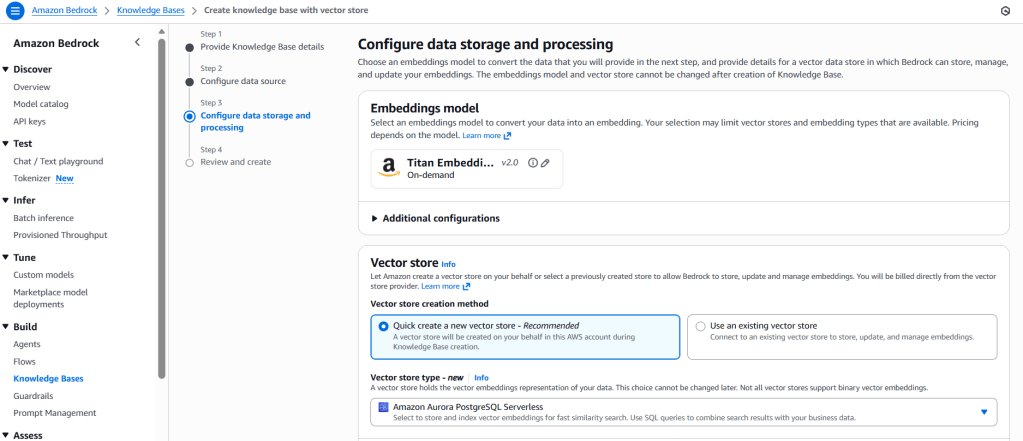This screenshot has height=441, width=1023.
Task: Click the pencil icon to edit embeddings model
Action: [545, 163]
